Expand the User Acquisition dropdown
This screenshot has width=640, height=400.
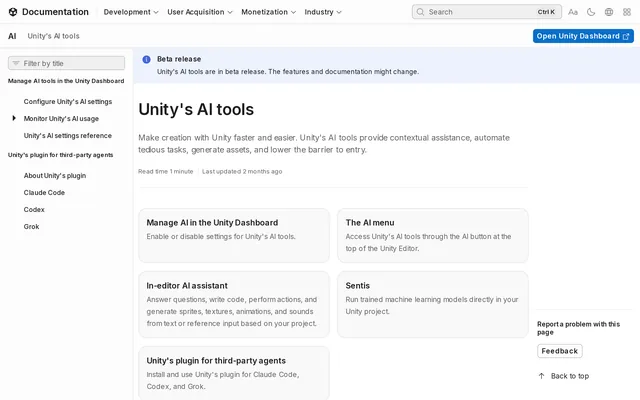coord(200,12)
